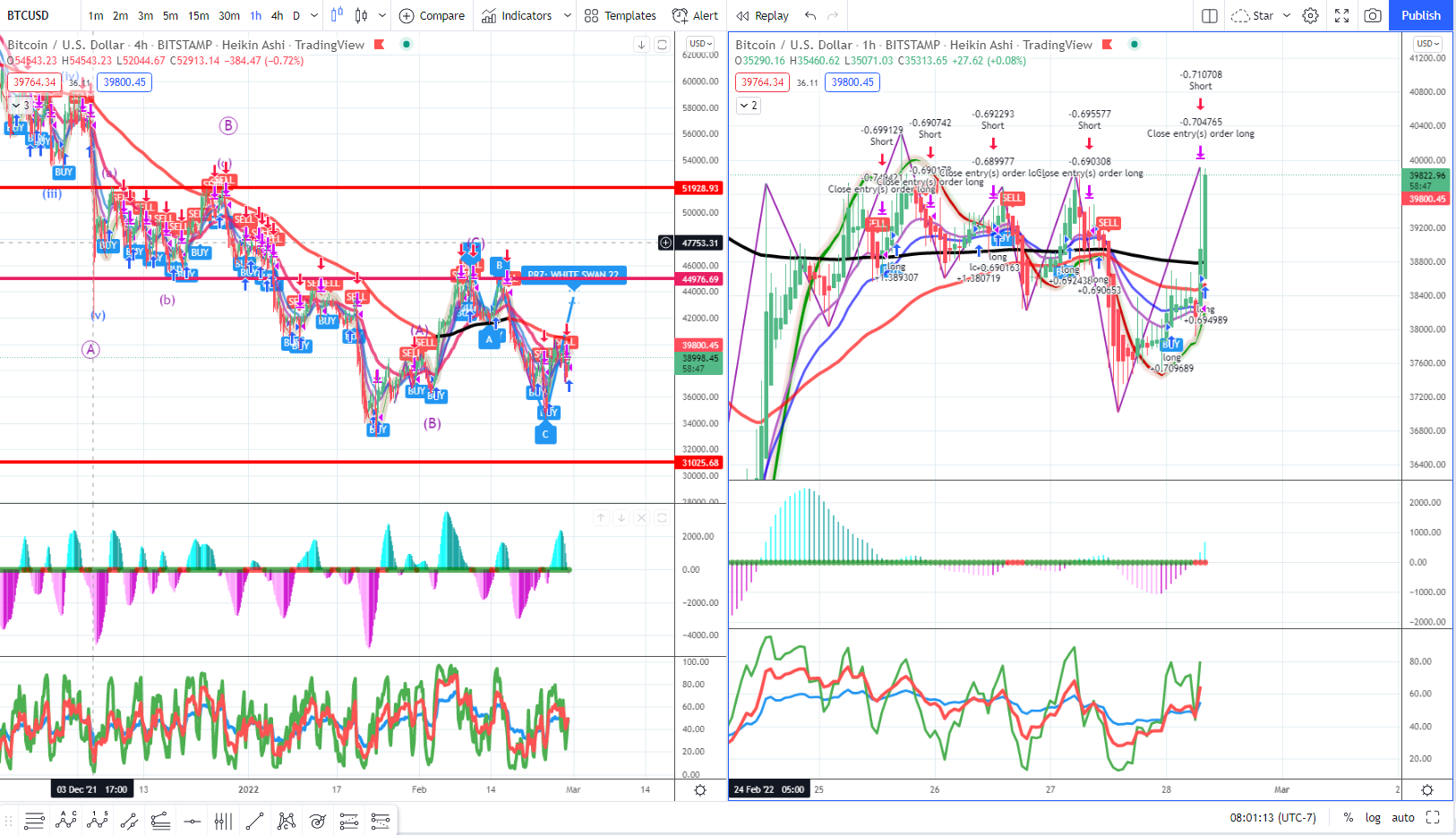Viewport: 1456px width, 835px height.
Task: Open right chart time axis settings gear
Action: tap(1427, 790)
